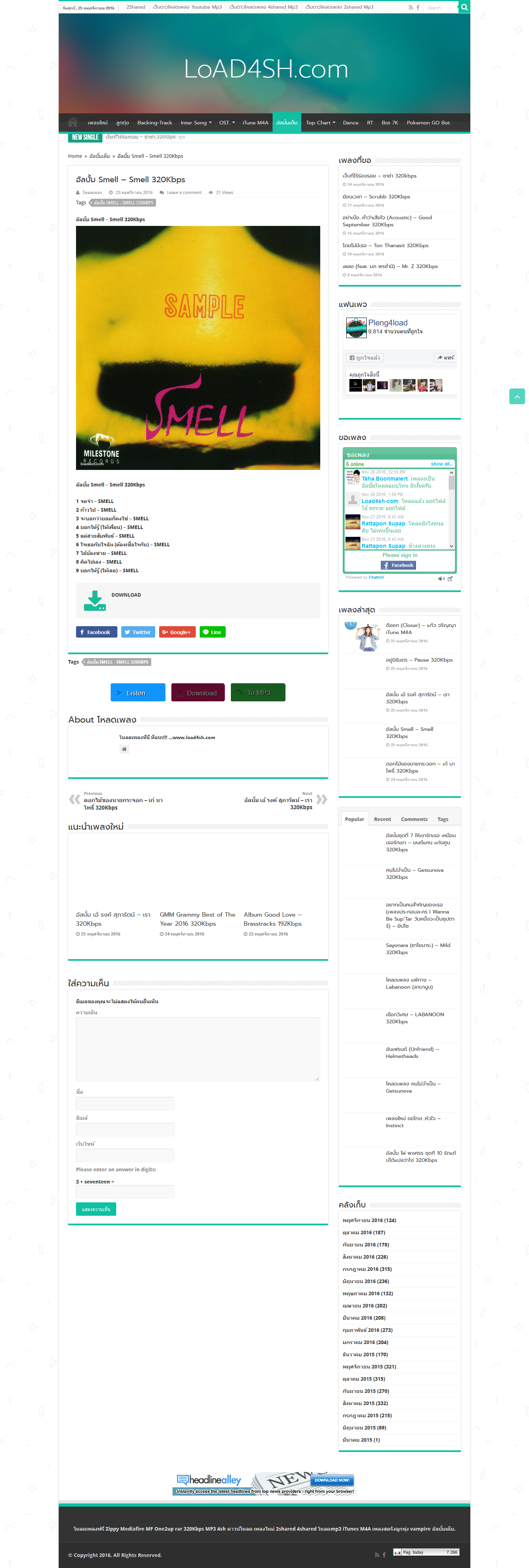Open Album Good Love Brasstracks link
529x1568 pixels.
point(273,919)
